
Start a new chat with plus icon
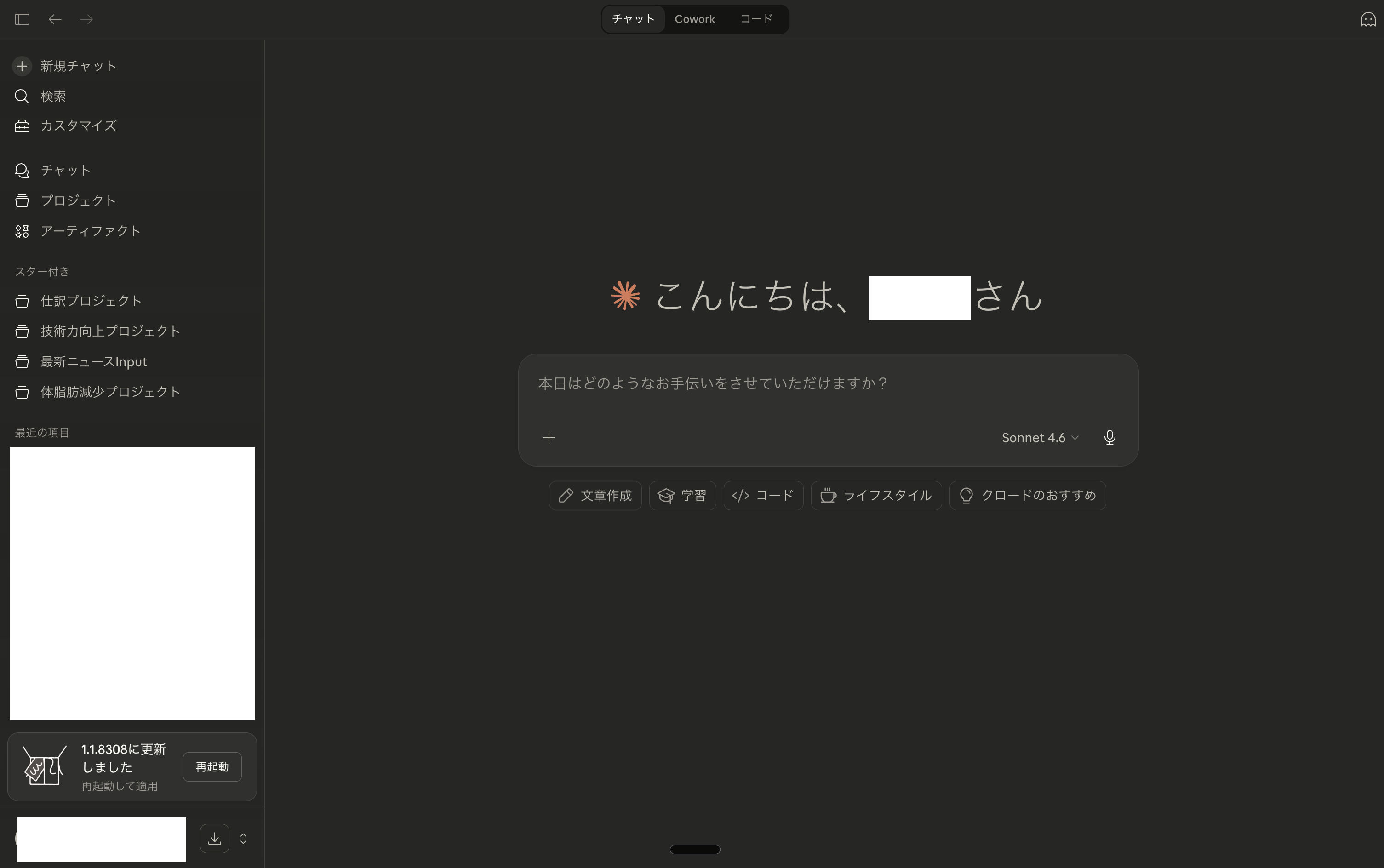22,66
